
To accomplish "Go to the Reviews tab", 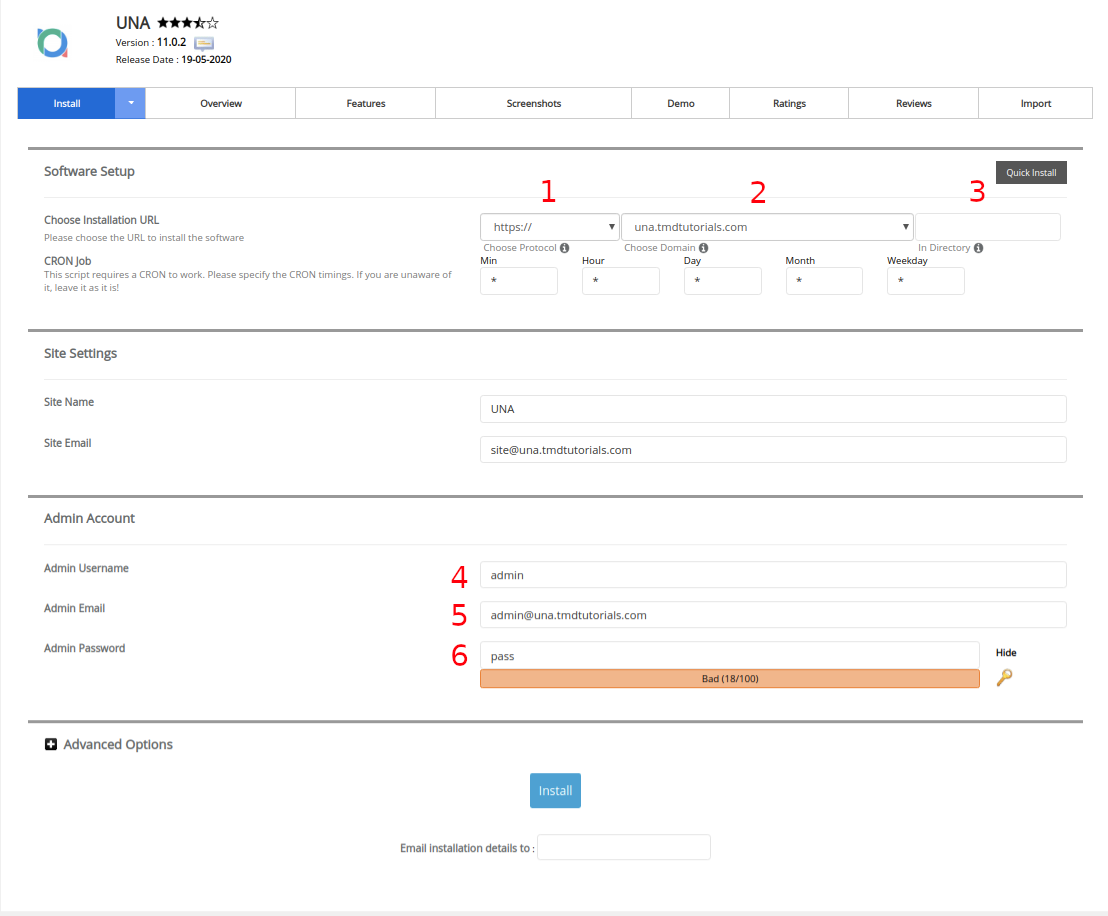I will click(x=913, y=103).
